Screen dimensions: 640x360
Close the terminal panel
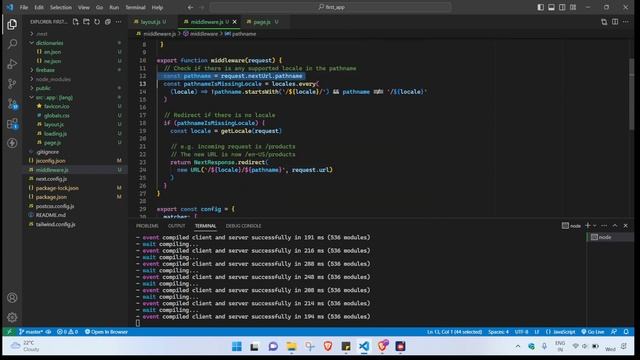point(626,226)
